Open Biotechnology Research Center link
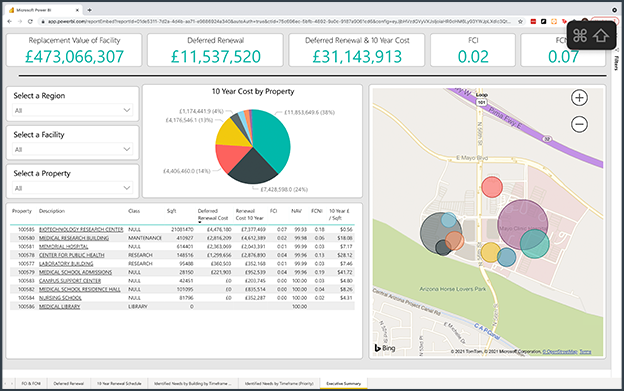The height and width of the screenshot is (391, 624). click(x=81, y=230)
